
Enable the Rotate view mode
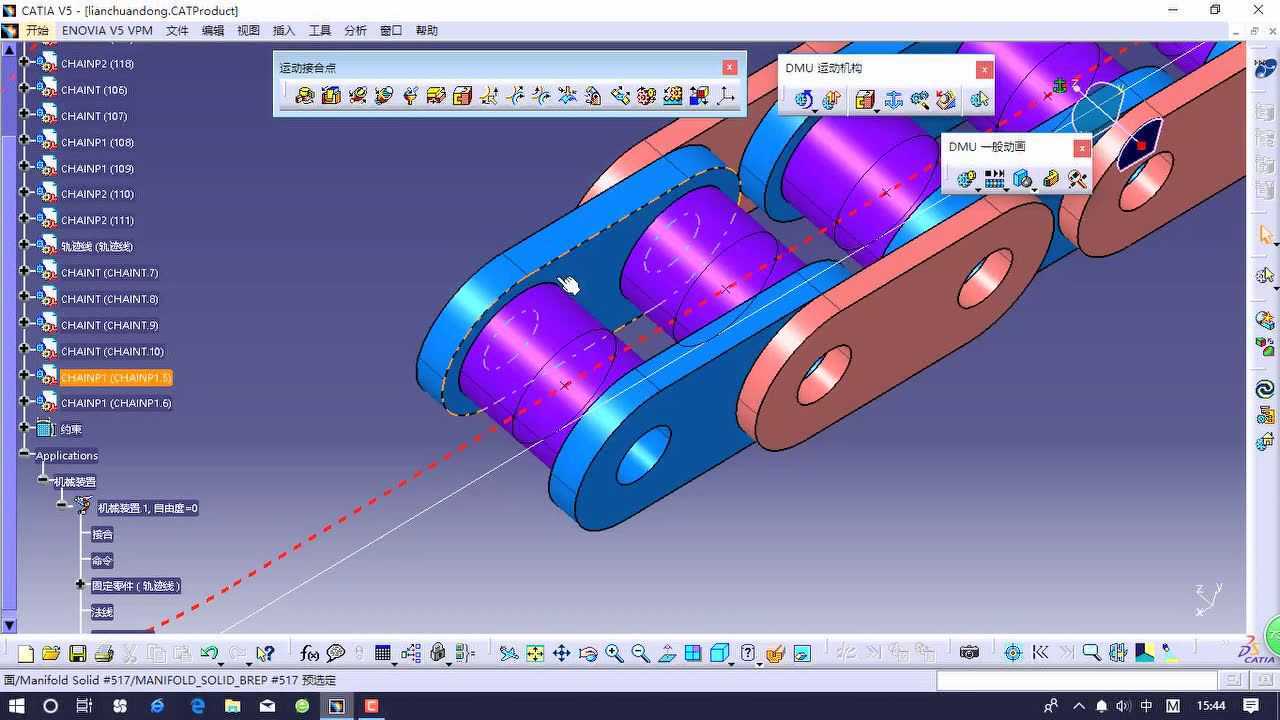(x=588, y=653)
